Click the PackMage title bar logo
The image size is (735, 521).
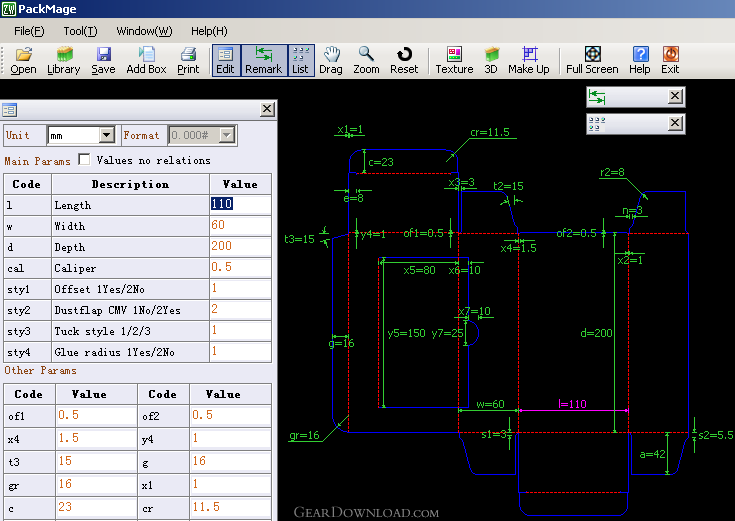coord(8,8)
